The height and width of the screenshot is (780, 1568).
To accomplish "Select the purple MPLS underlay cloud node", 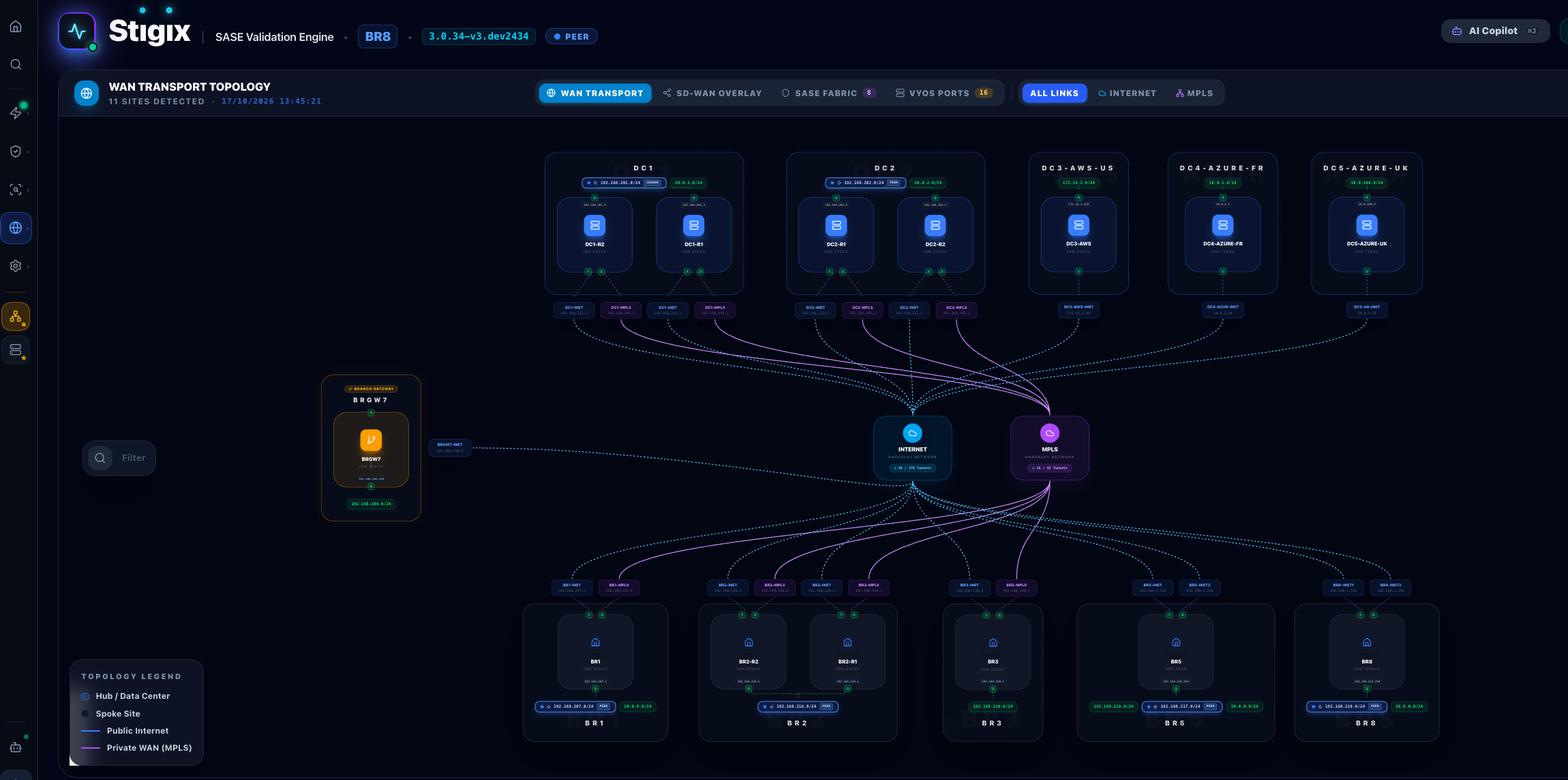I will tap(1050, 448).
